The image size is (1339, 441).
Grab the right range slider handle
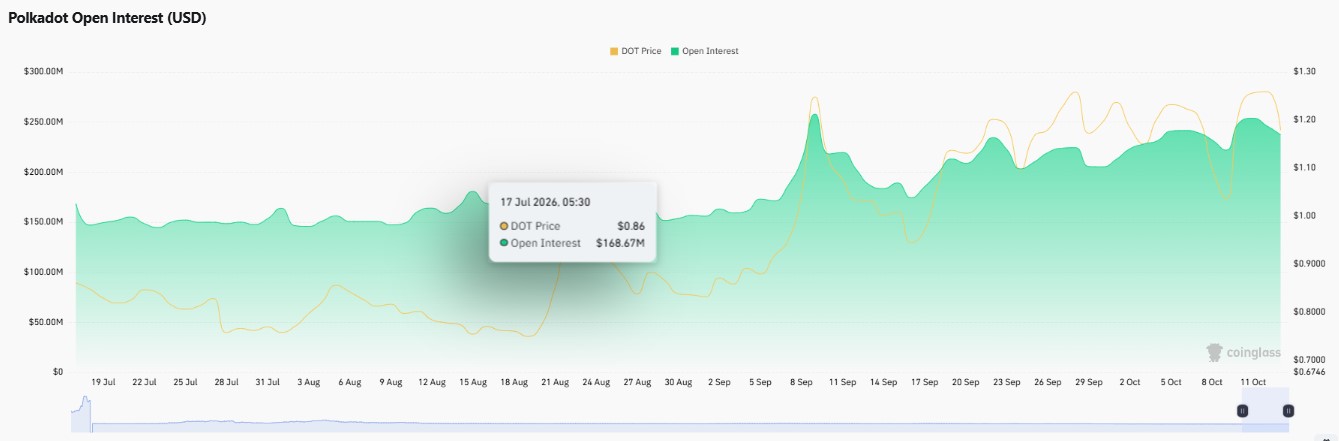click(x=1288, y=411)
